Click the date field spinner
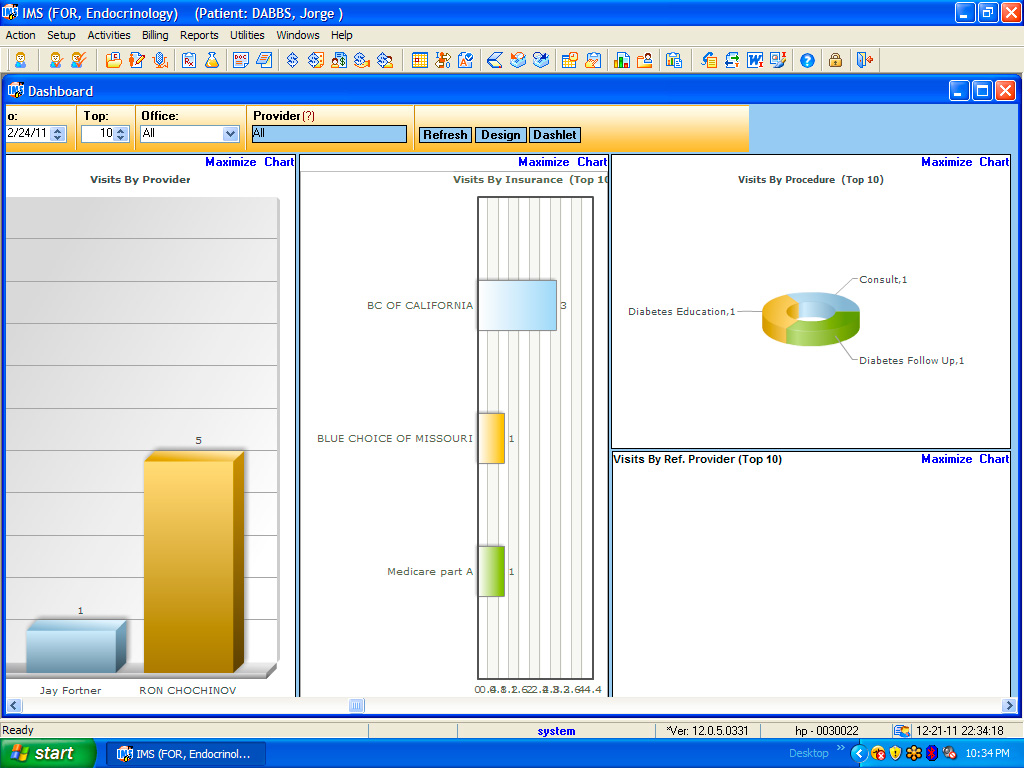Image resolution: width=1024 pixels, height=768 pixels. (57, 134)
